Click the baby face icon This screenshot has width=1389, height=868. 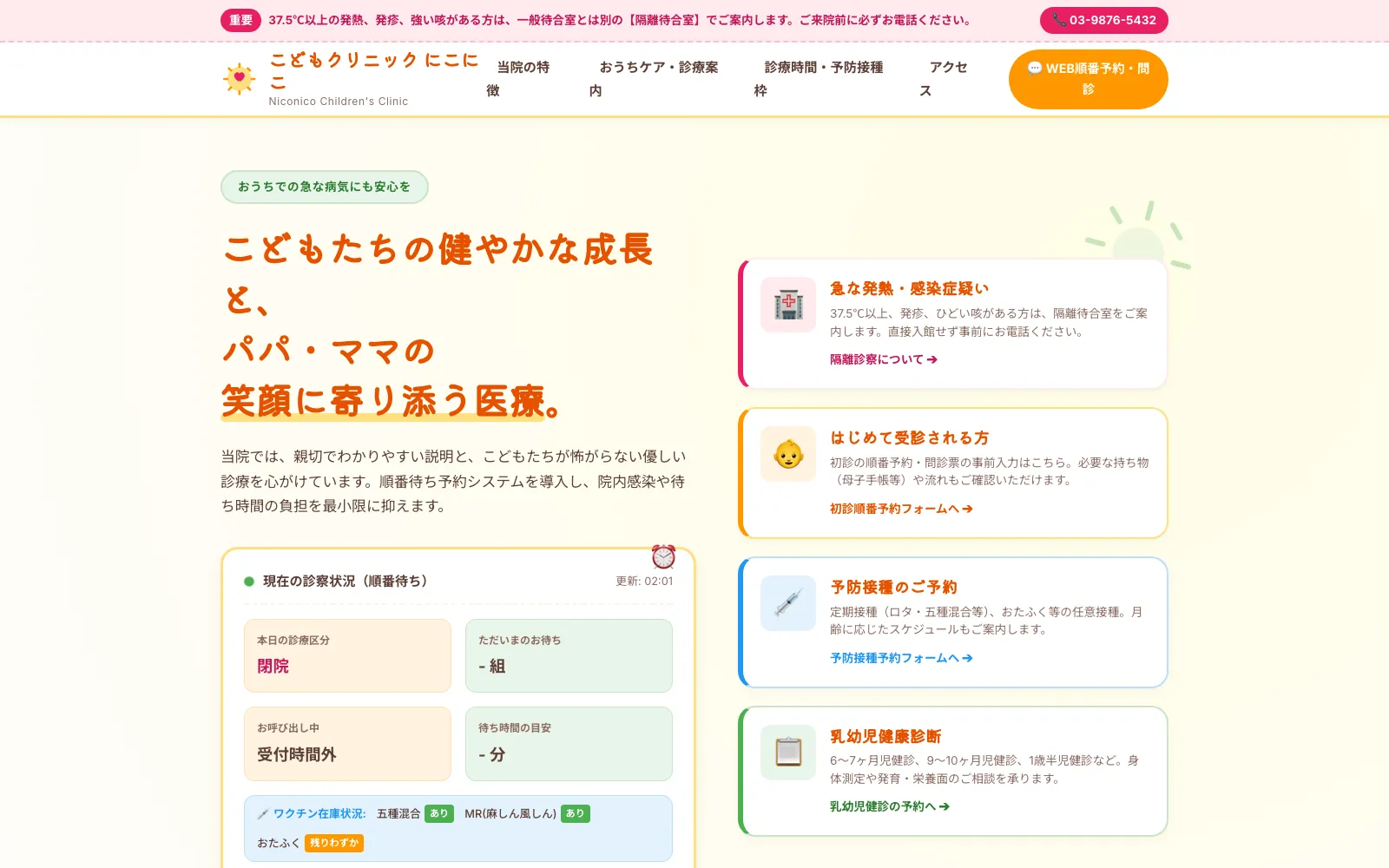(788, 454)
